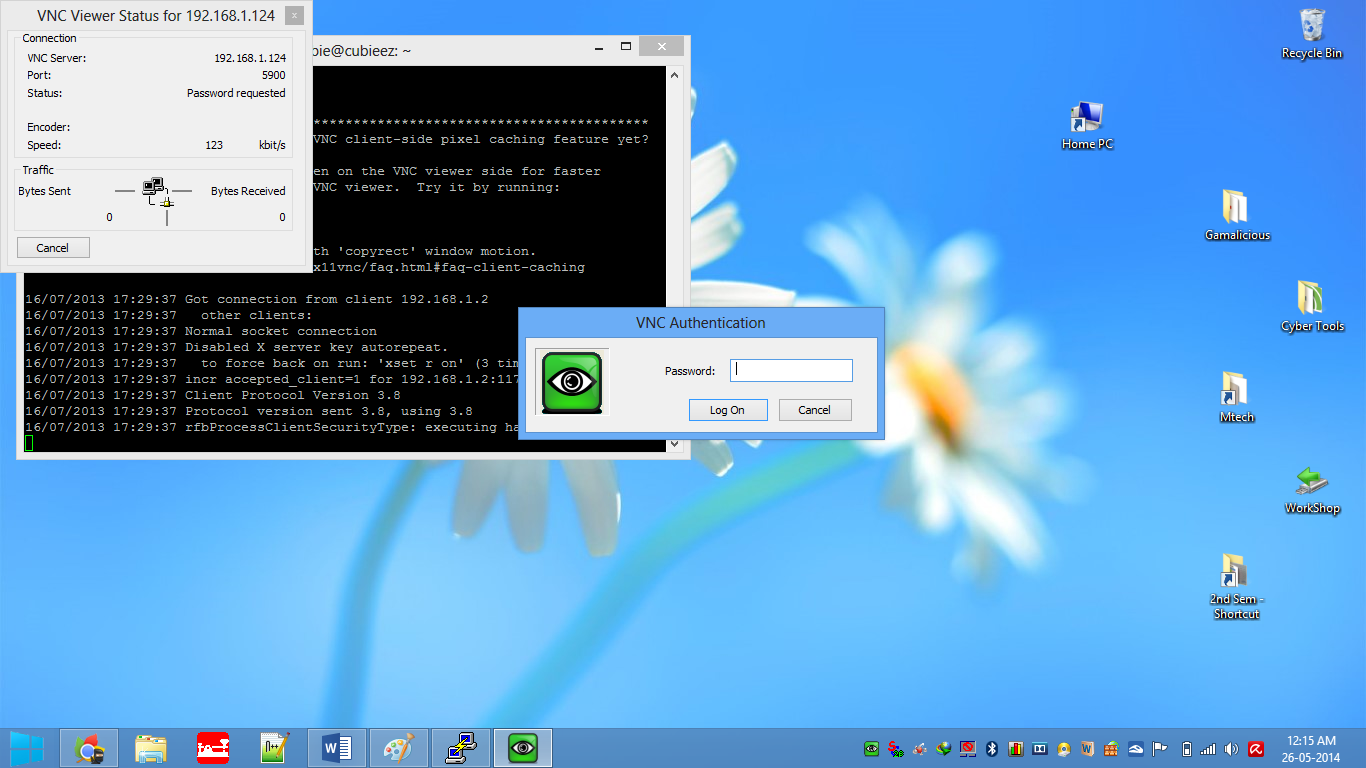Click the blocked monitor tray icon
Image resolution: width=1366 pixels, height=768 pixels.
point(967,749)
